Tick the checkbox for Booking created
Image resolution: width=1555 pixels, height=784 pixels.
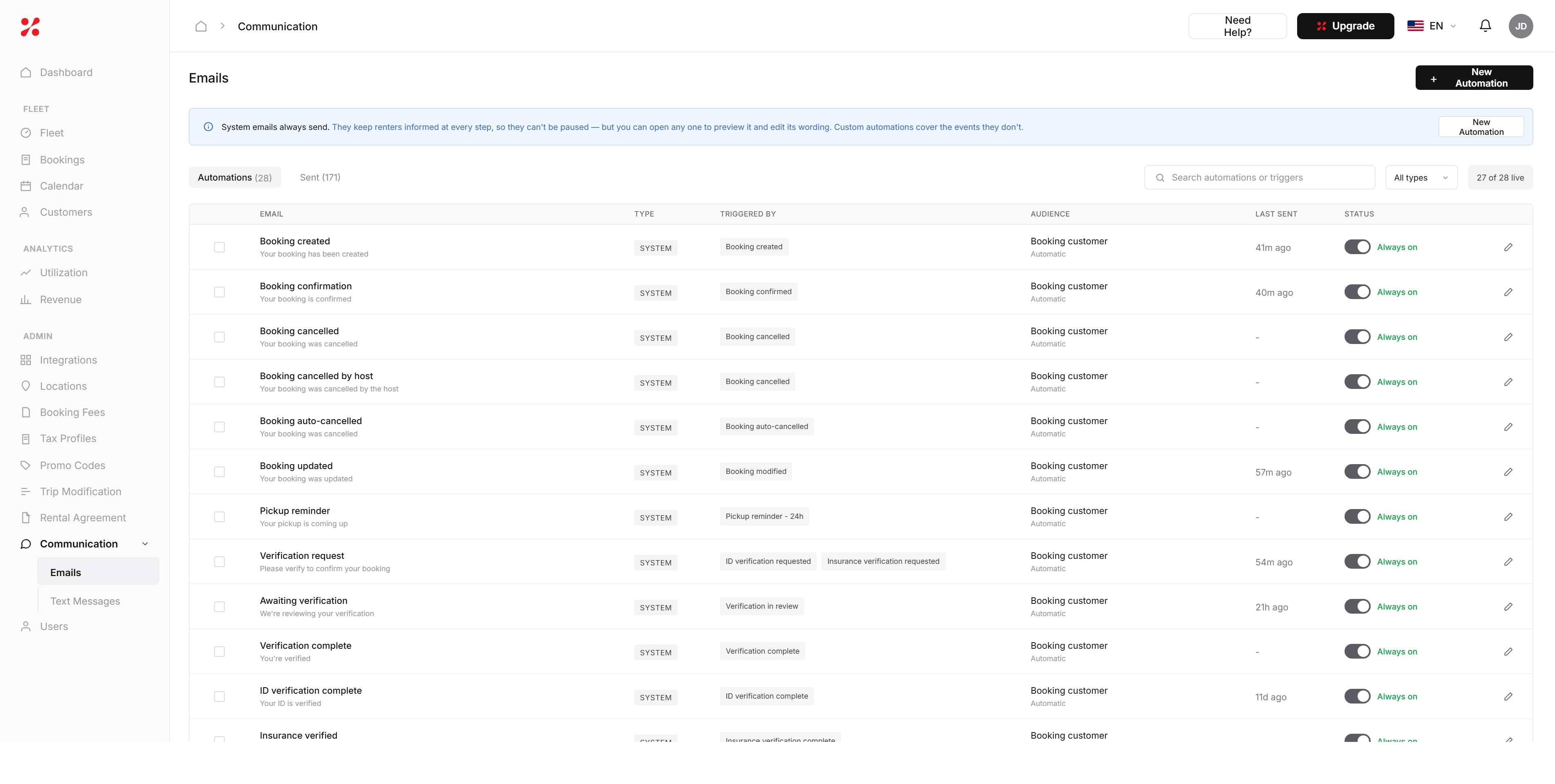219,247
